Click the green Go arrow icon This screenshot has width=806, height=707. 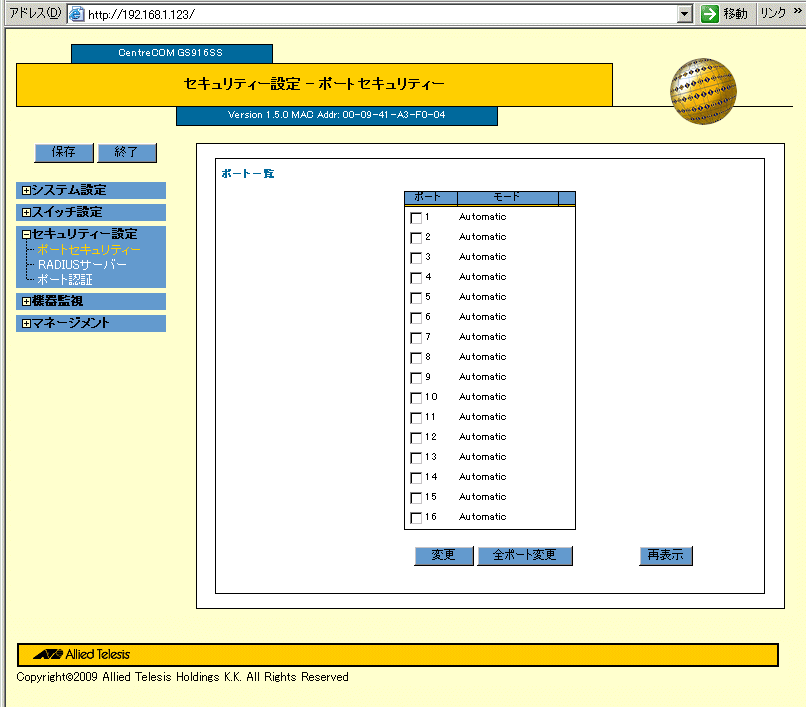(x=710, y=14)
